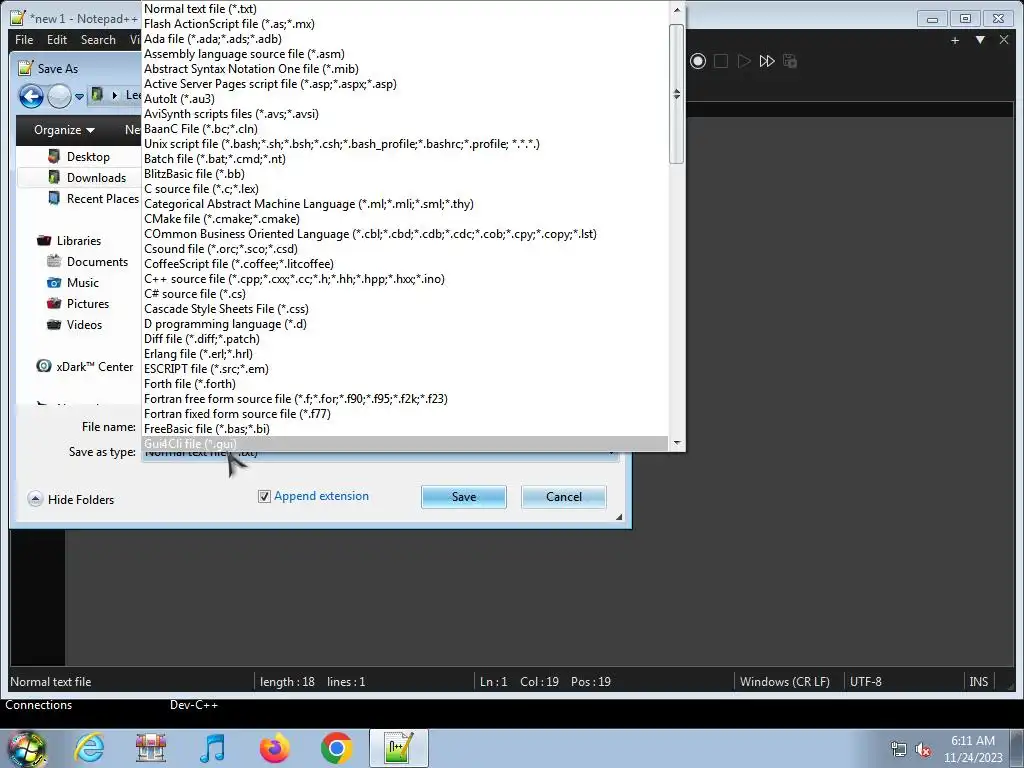The image size is (1024, 768).
Task: Open the Edit menu
Action: pos(57,40)
